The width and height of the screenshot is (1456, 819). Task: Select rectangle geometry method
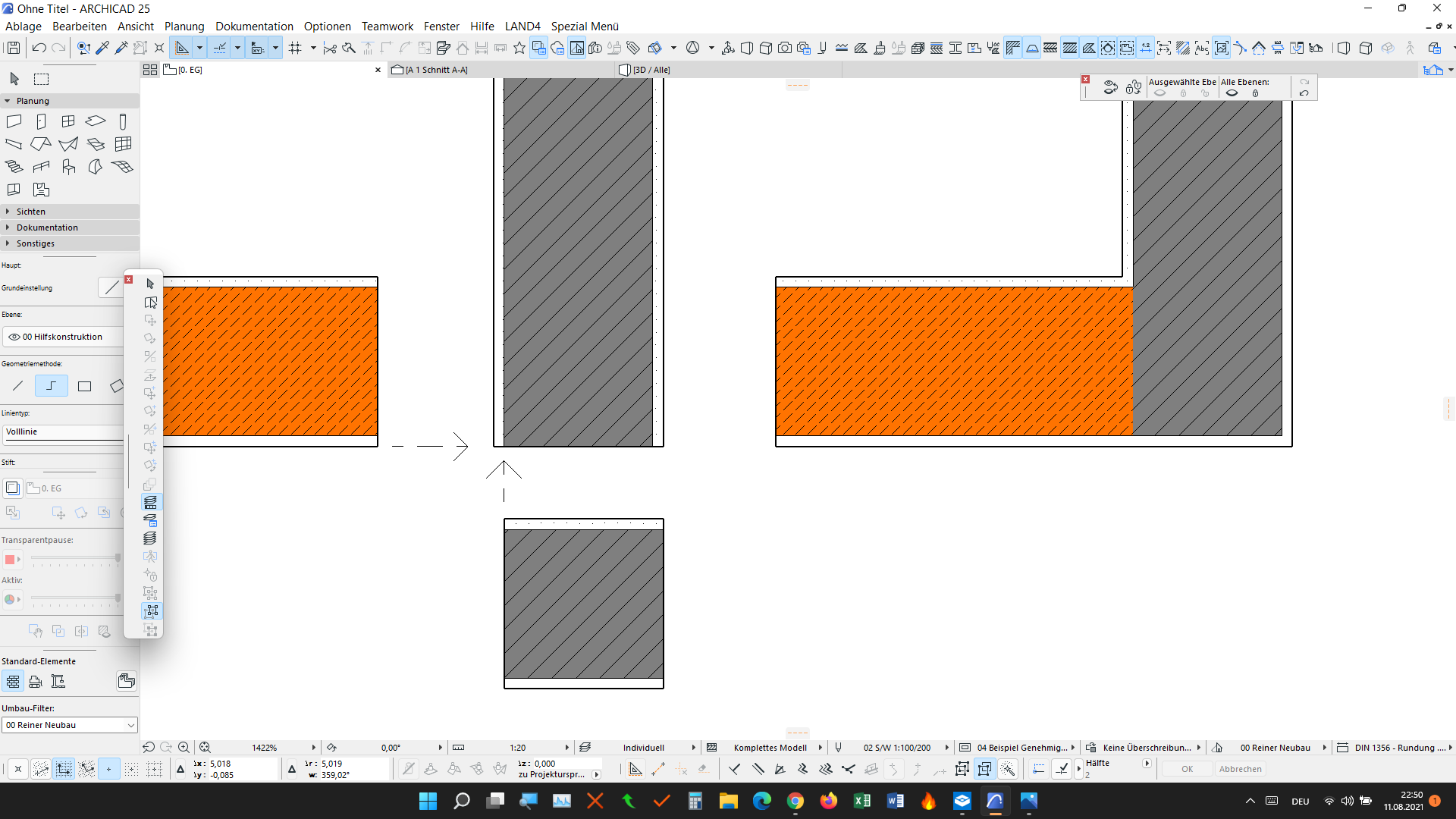click(84, 386)
